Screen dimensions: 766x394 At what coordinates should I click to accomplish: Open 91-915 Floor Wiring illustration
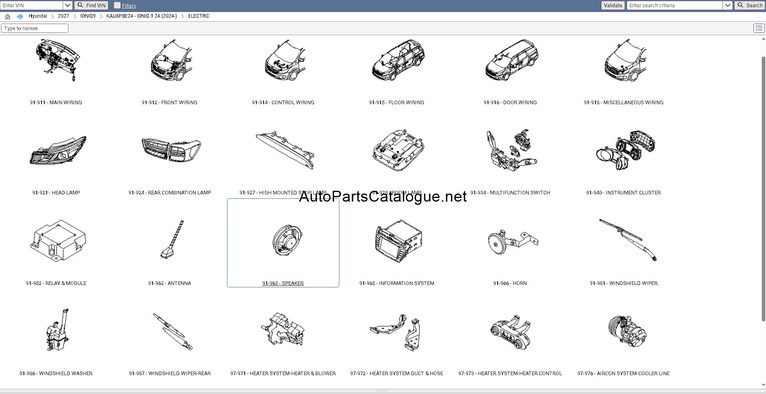(x=398, y=61)
